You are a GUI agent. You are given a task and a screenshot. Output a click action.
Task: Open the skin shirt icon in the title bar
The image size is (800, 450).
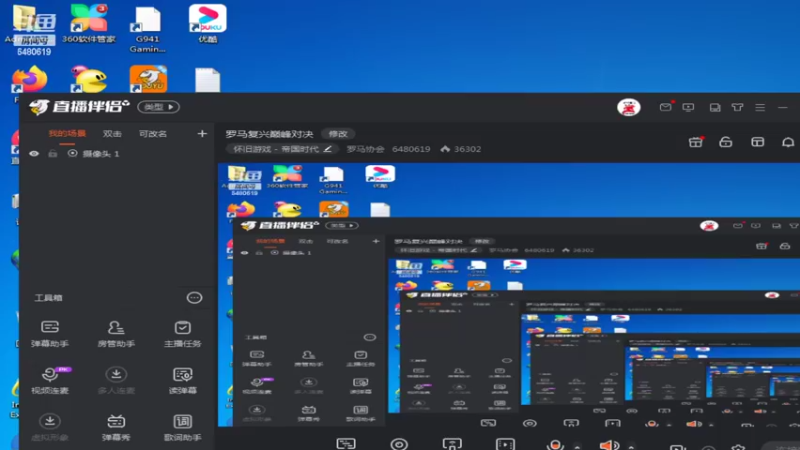coord(737,107)
